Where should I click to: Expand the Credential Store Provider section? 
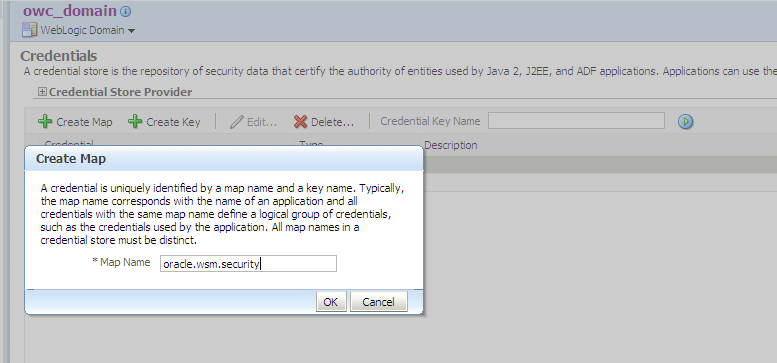[42, 92]
